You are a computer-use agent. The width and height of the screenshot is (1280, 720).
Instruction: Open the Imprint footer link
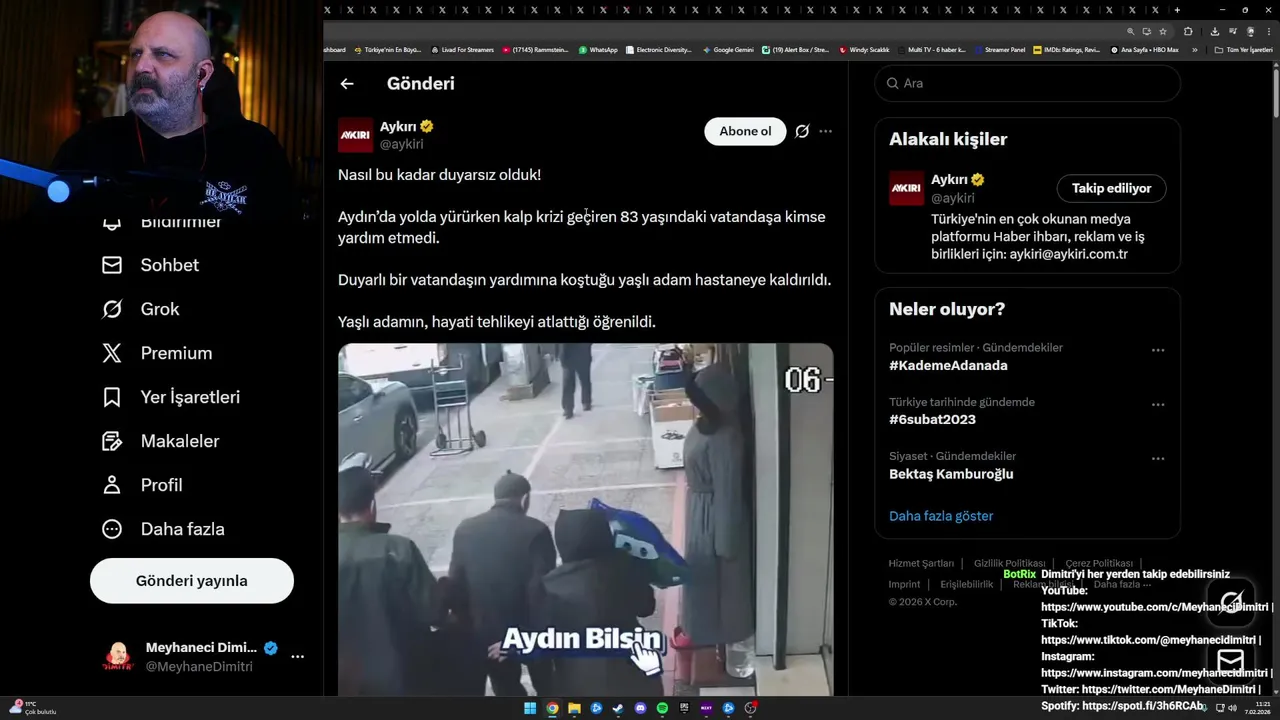904,584
